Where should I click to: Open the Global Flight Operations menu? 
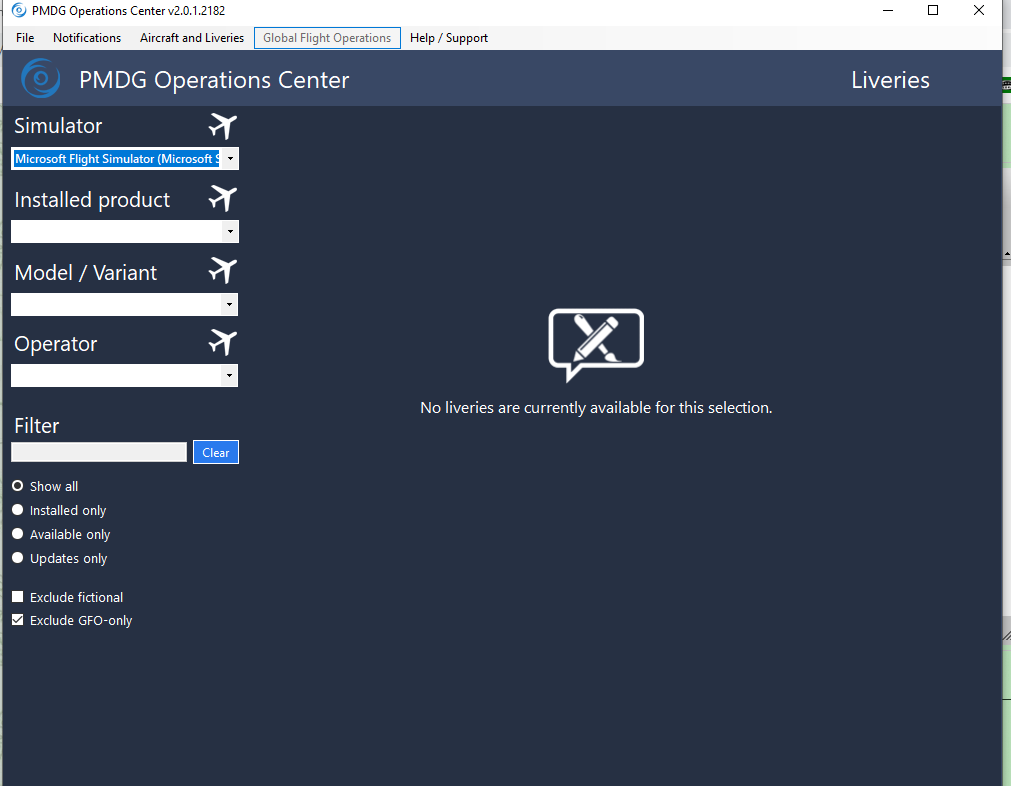(327, 38)
